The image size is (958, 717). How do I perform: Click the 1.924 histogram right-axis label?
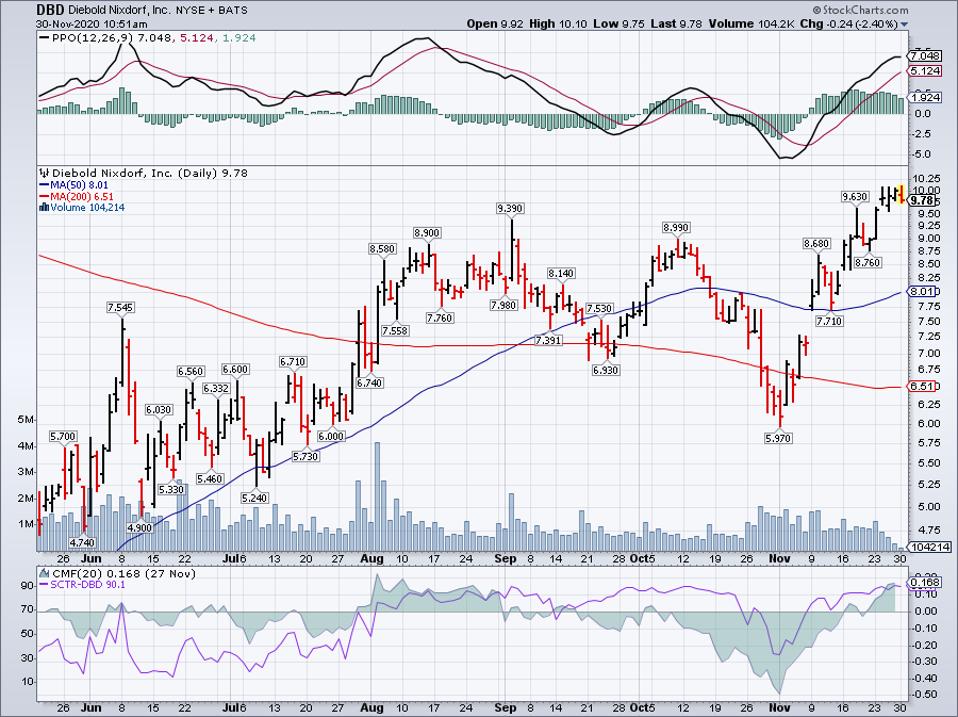(924, 98)
